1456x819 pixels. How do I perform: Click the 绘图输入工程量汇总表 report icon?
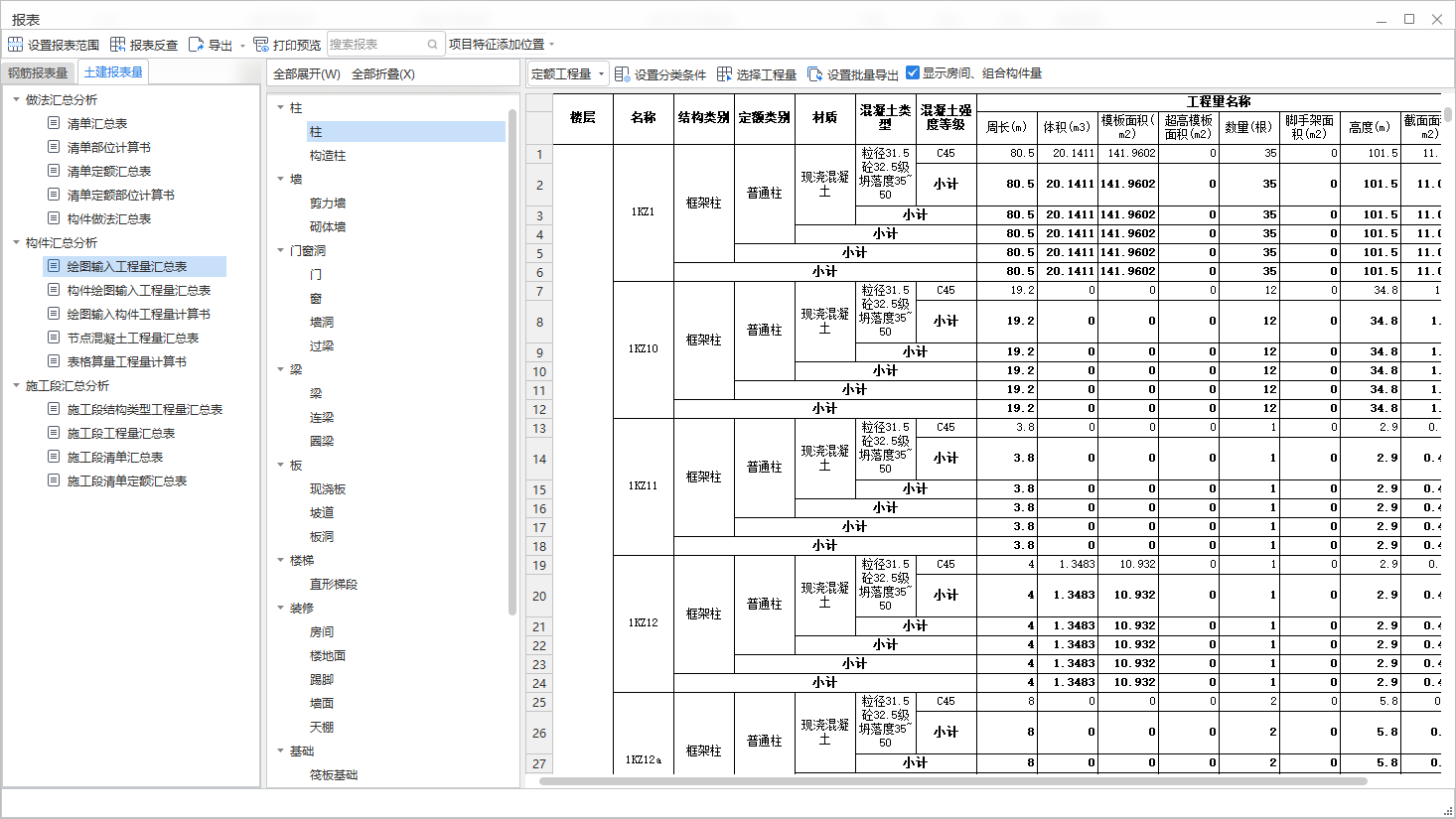click(x=54, y=266)
